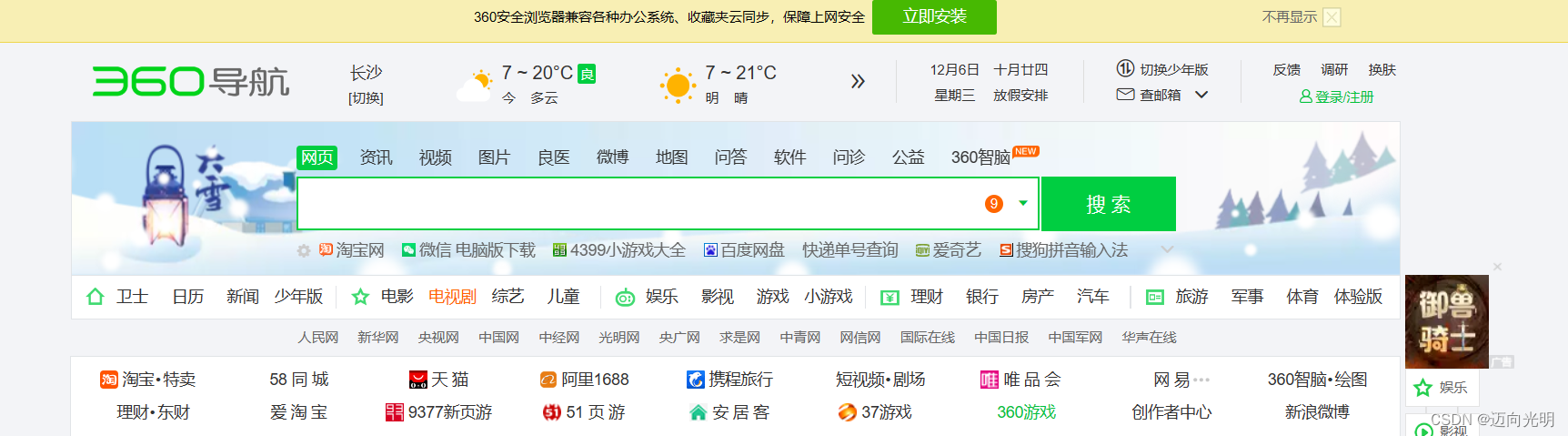Click the 12月6日 date text
This screenshot has width=1568, height=436.
click(x=954, y=70)
